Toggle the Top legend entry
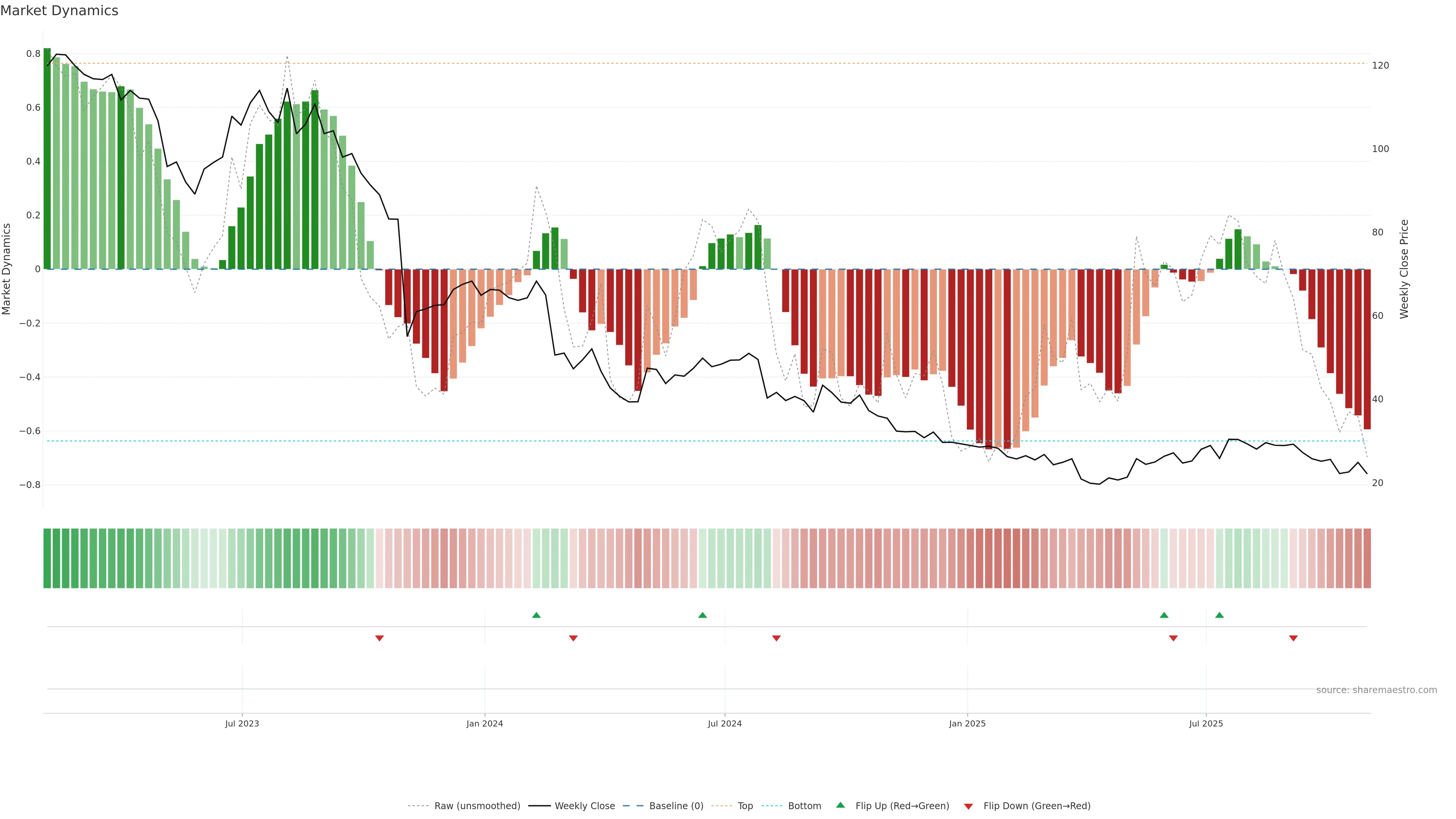Image resolution: width=1456 pixels, height=819 pixels. (x=745, y=806)
